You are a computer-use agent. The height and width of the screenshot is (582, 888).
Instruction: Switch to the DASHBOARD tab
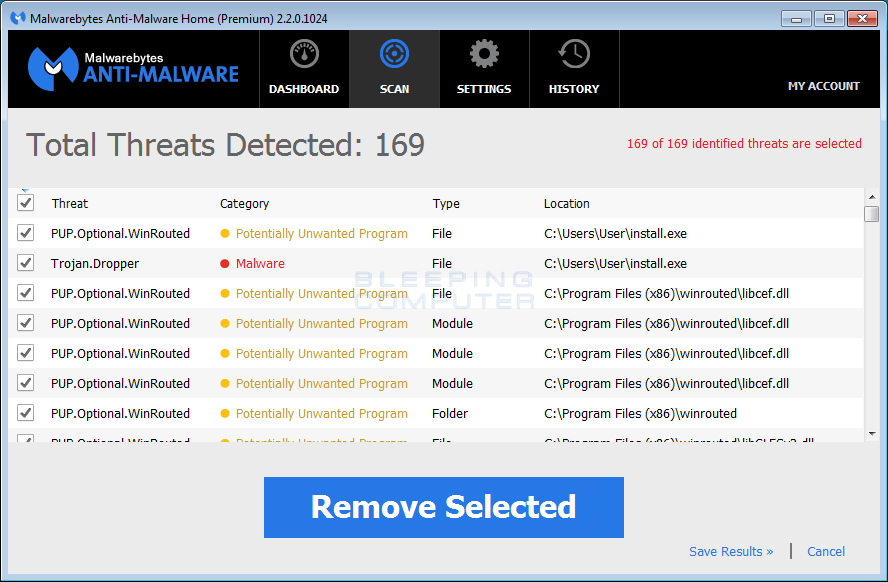(x=303, y=88)
